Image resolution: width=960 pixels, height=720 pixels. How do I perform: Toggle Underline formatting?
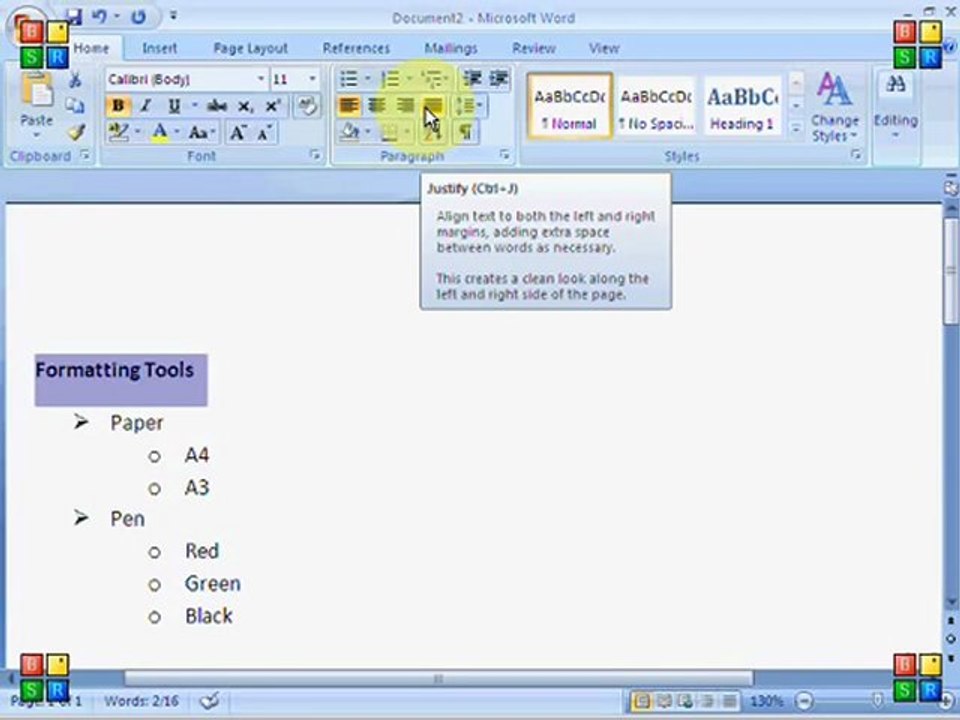[174, 105]
